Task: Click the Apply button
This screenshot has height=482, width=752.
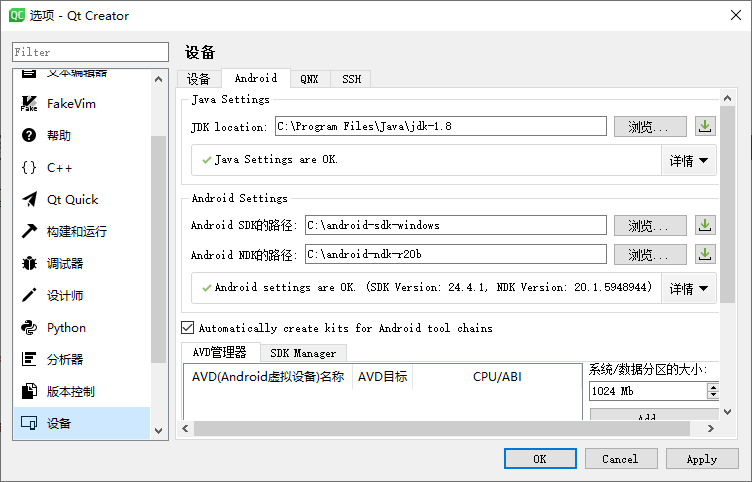Action: pyautogui.click(x=702, y=459)
